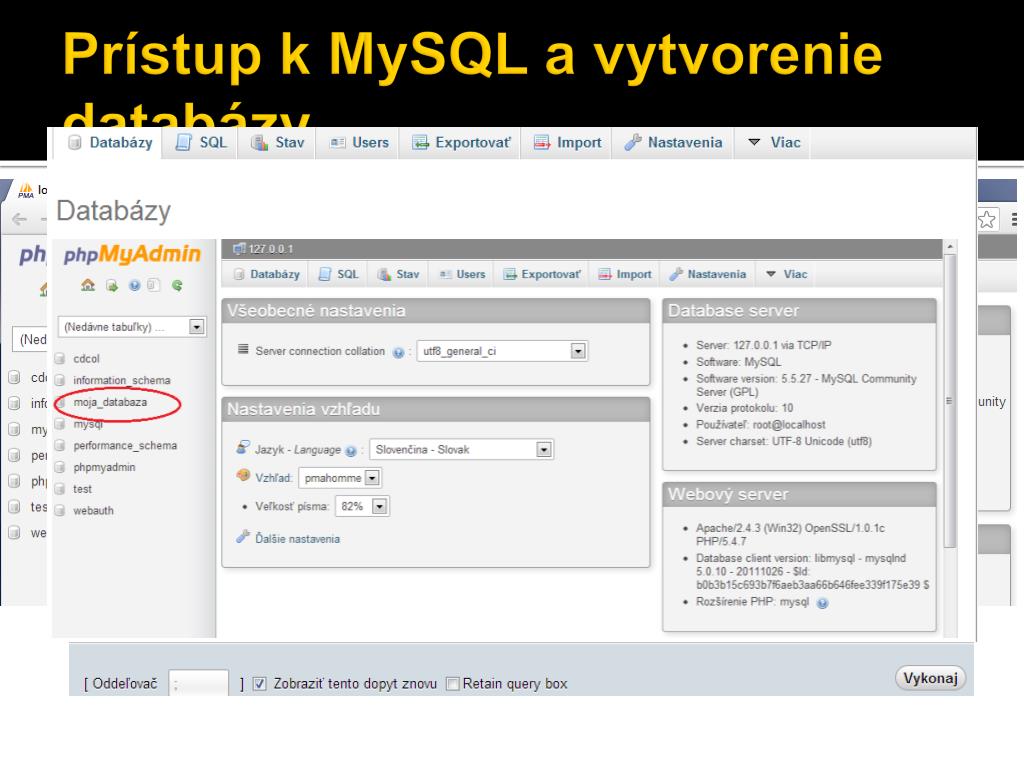Click the phpMyAdmin logo in sidebar

pyautogui.click(x=132, y=254)
